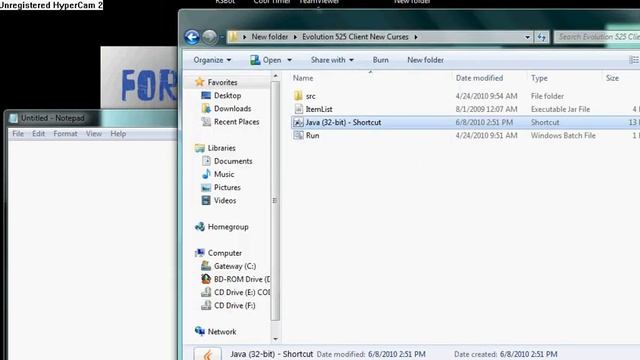
Task: Click the CD Drive (E:) icon
Action: (206, 292)
